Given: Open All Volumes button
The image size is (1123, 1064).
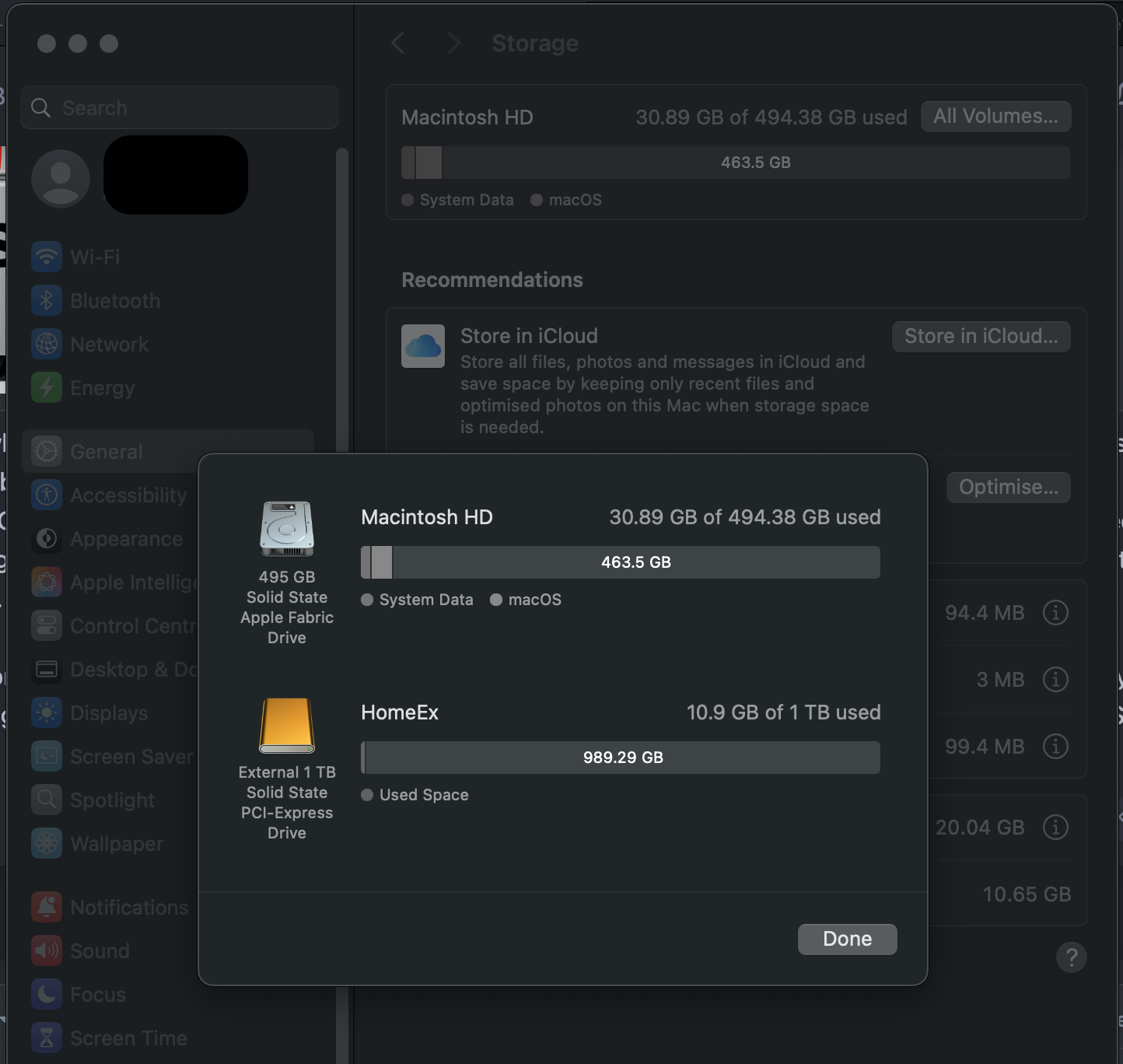Looking at the screenshot, I should (995, 117).
